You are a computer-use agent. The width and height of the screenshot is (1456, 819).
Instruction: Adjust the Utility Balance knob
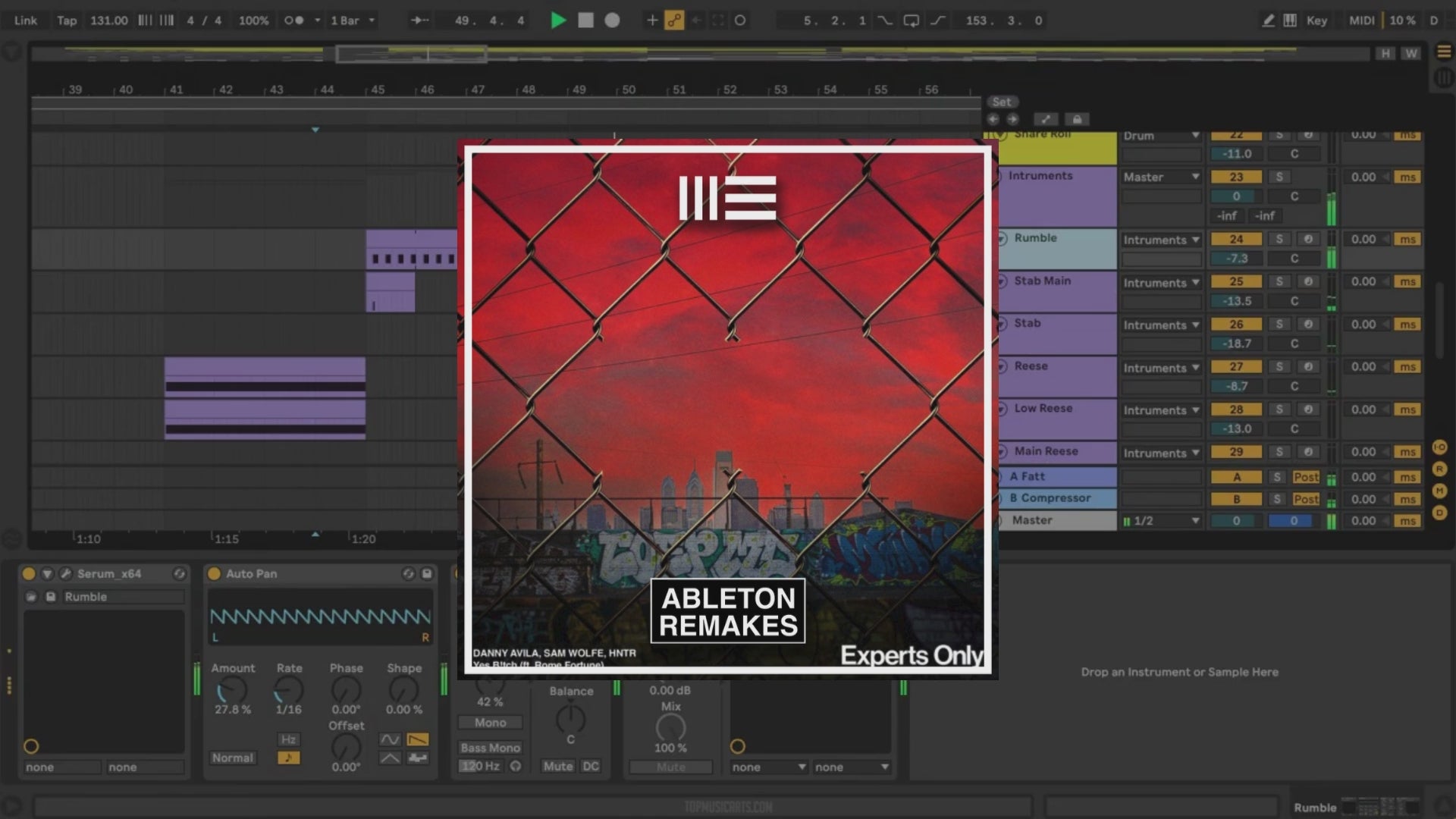pos(570,717)
